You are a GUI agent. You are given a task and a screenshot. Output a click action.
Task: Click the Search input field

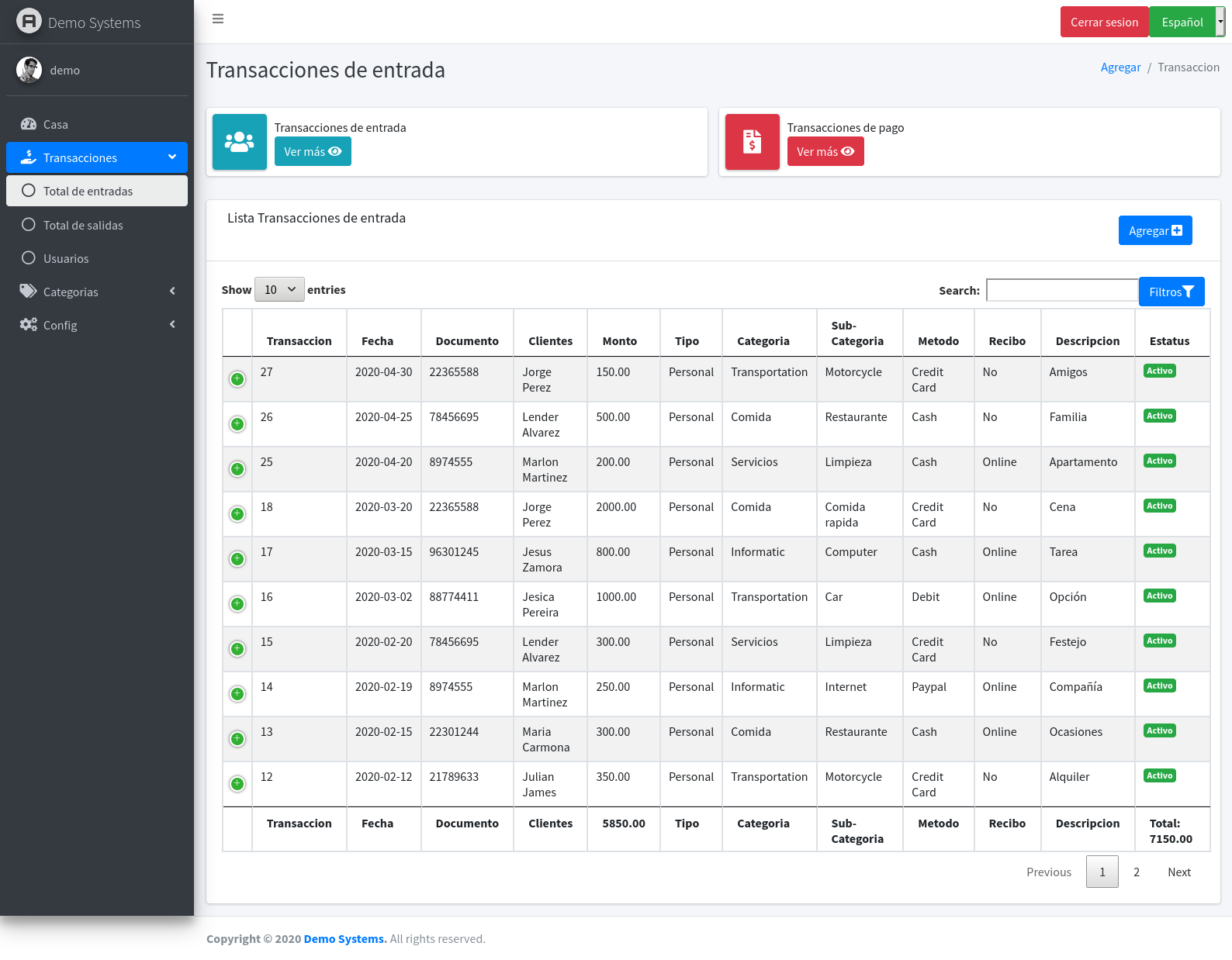tap(1061, 291)
